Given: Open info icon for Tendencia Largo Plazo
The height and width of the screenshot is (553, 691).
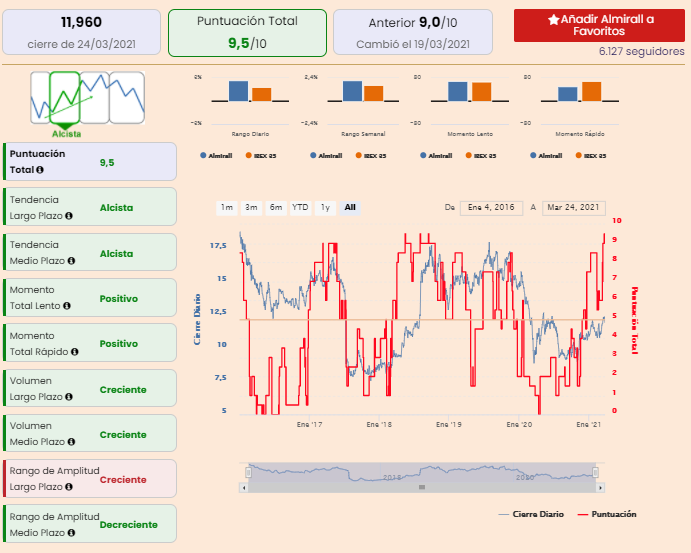Looking at the screenshot, I should 69,216.
